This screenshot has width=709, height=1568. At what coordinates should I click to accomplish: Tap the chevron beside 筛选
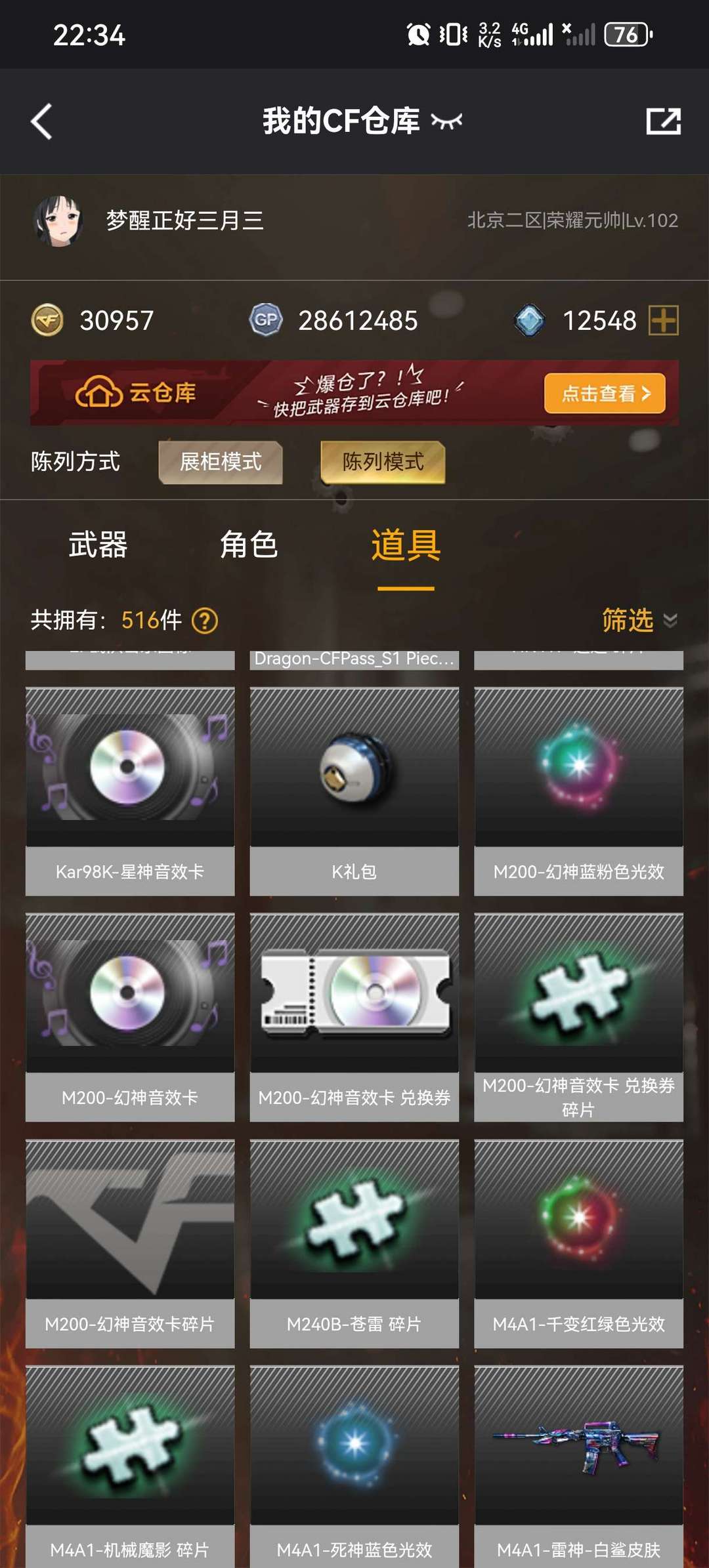(x=670, y=621)
